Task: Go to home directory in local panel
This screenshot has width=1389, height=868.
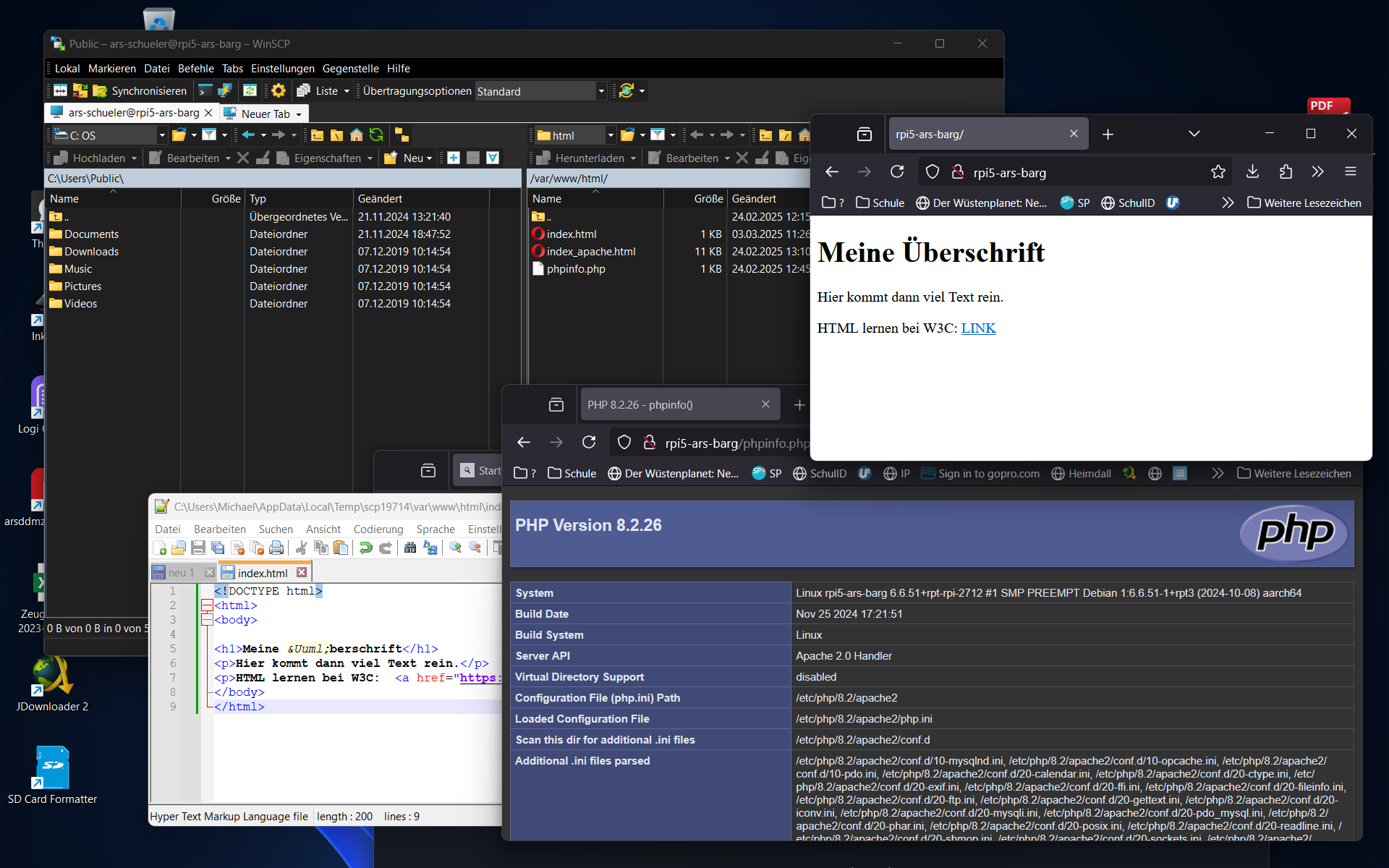Action: [x=357, y=135]
